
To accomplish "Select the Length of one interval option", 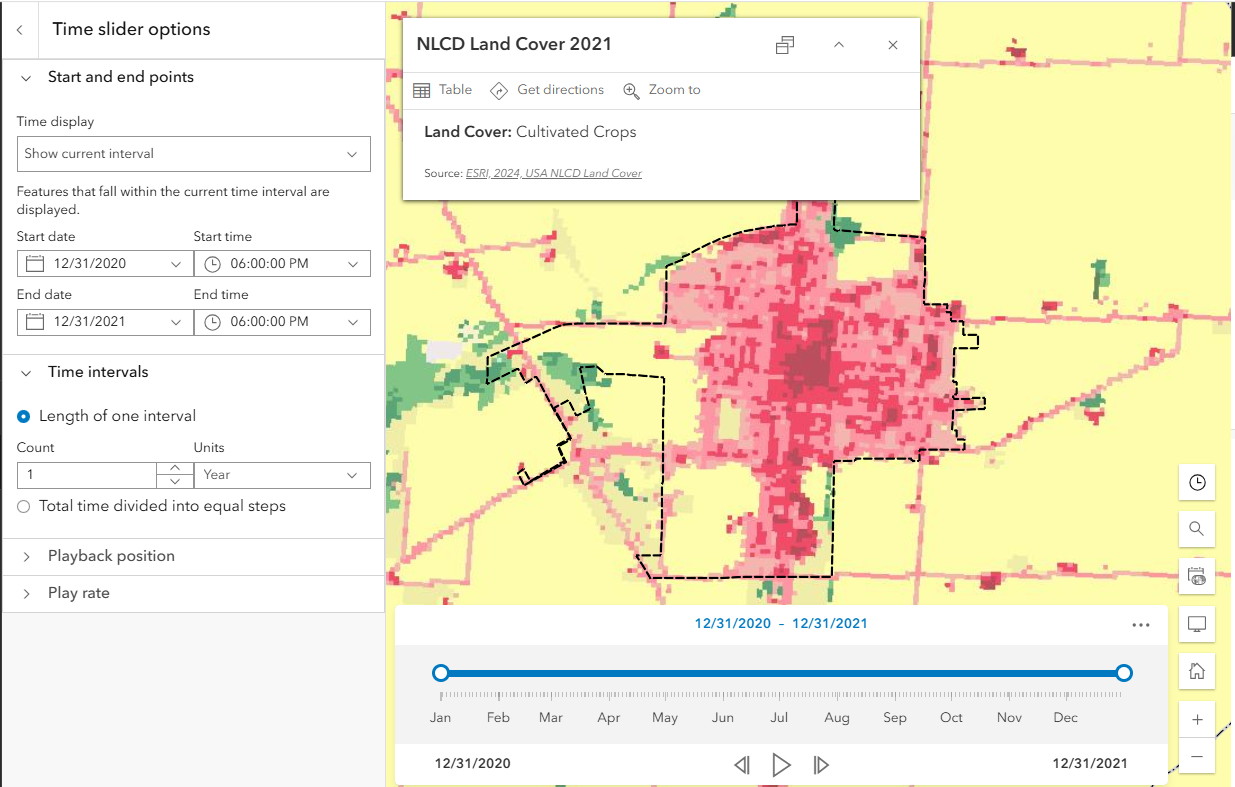I will pos(23,415).
